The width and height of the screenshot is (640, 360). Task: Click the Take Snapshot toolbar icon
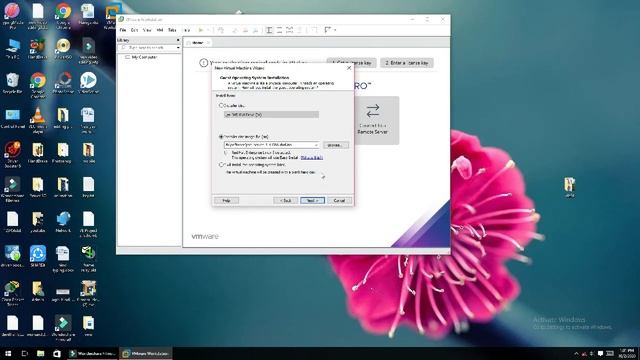click(235, 30)
